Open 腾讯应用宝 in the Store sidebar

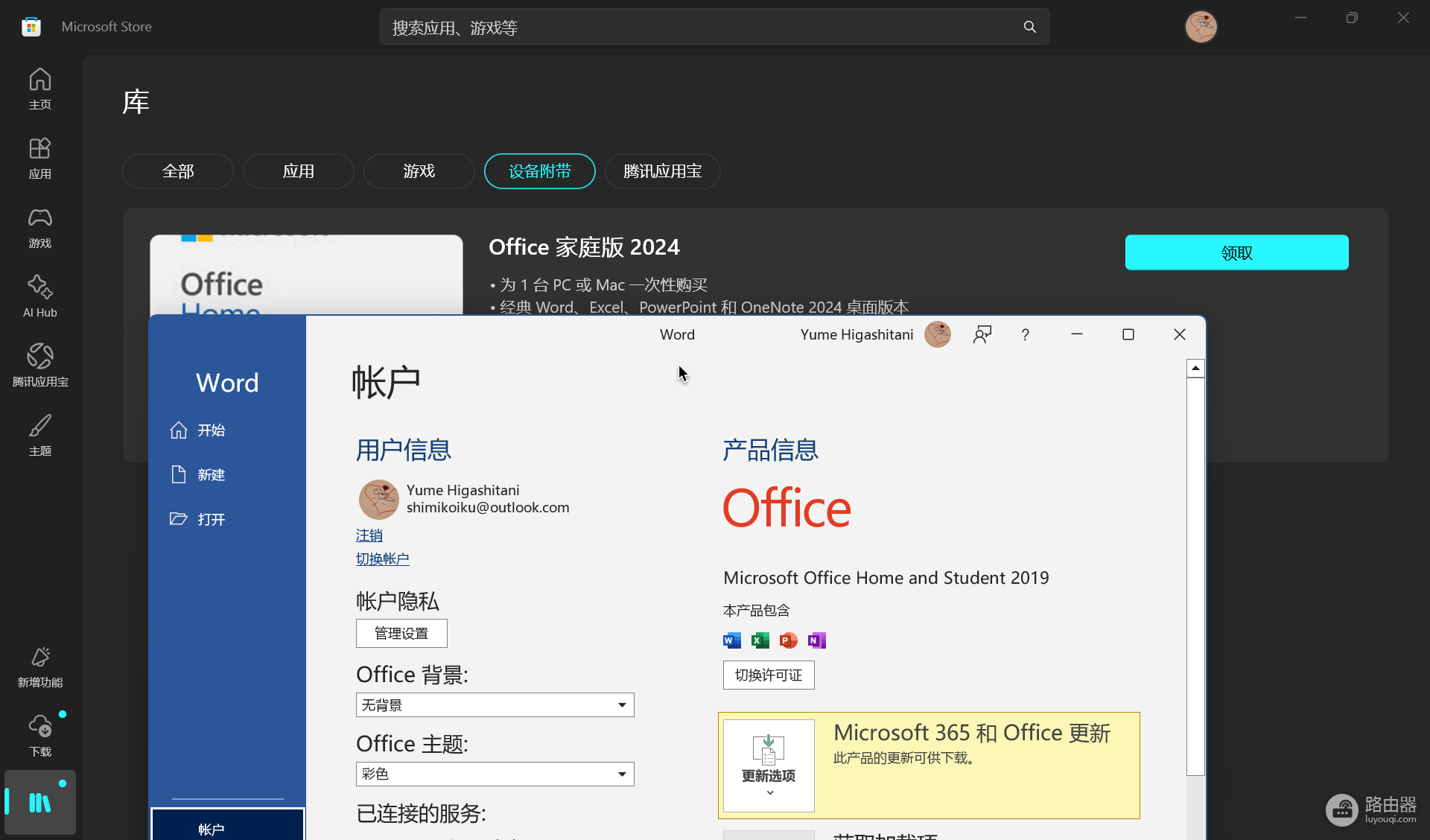[40, 366]
